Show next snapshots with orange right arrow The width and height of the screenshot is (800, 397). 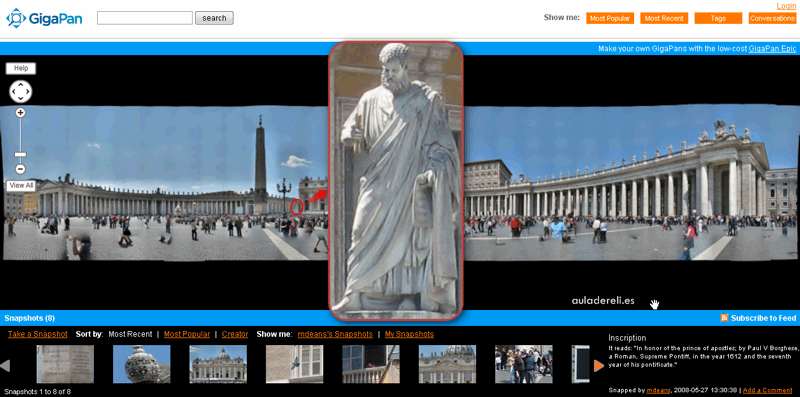599,365
